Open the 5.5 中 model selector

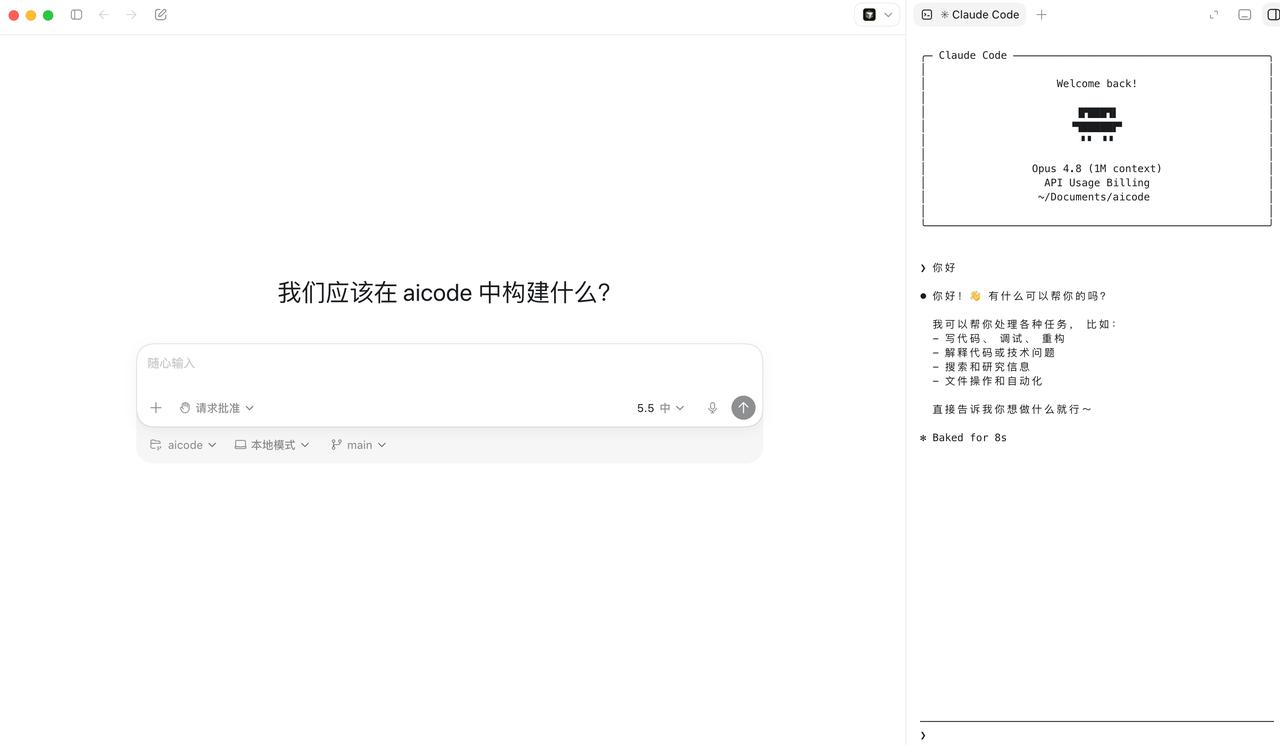pos(660,408)
